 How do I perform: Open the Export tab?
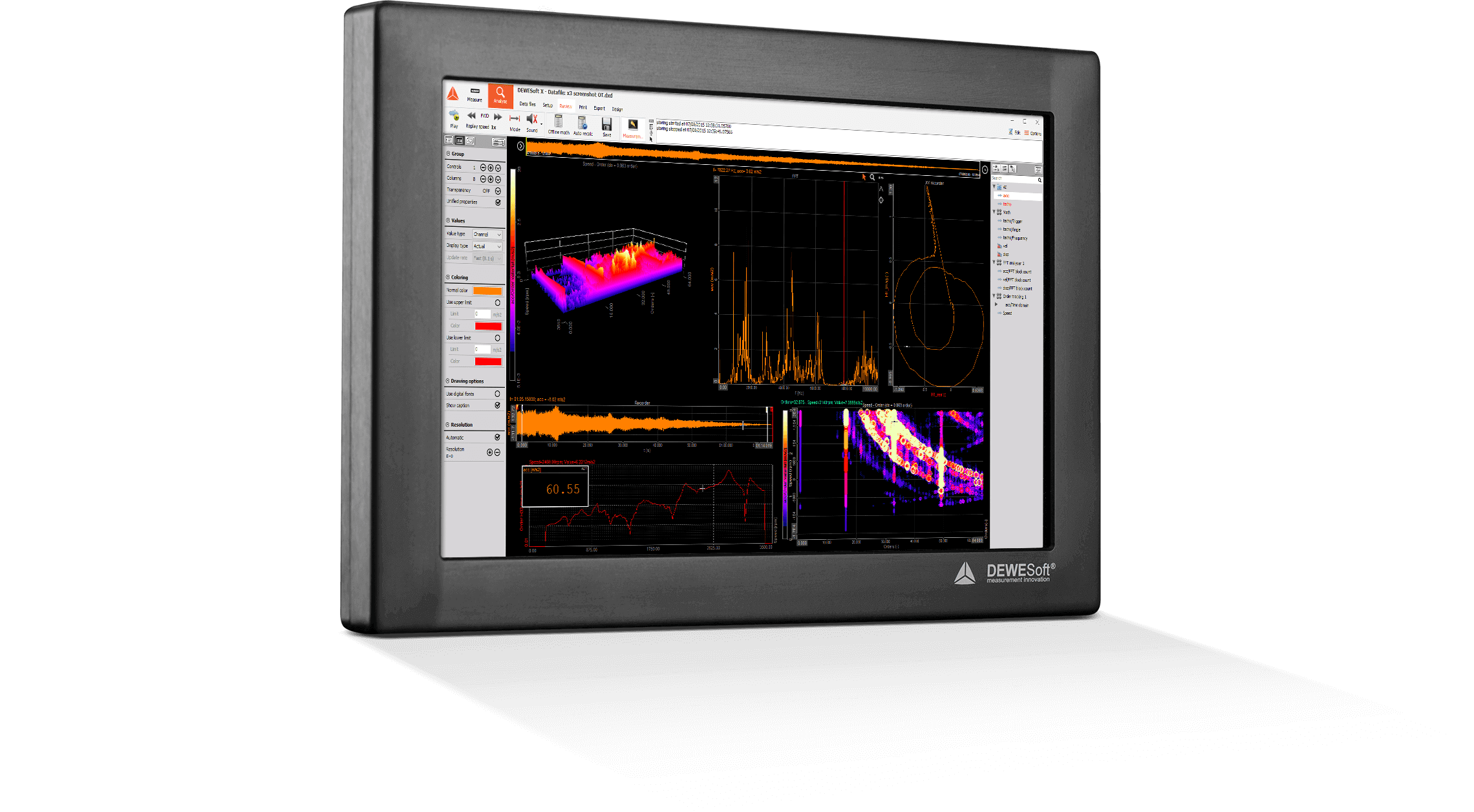click(599, 108)
